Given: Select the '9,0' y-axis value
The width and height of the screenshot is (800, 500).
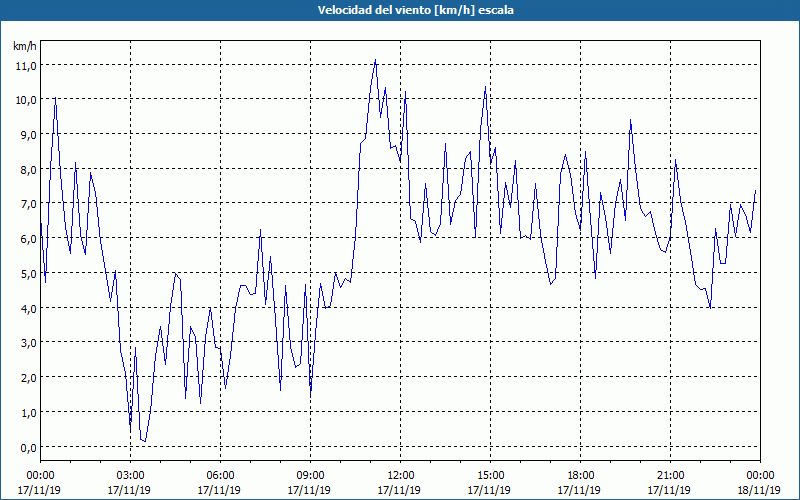Looking at the screenshot, I should click(29, 135).
